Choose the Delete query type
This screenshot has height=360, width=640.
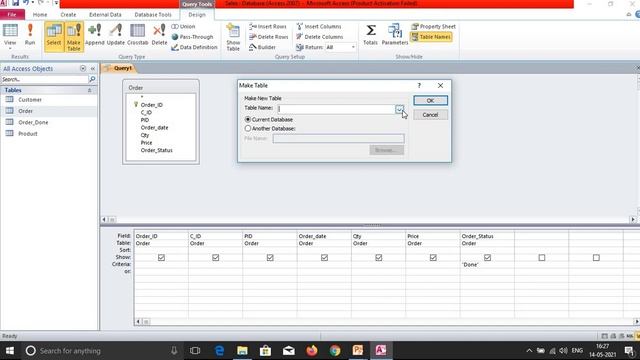pyautogui.click(x=159, y=35)
